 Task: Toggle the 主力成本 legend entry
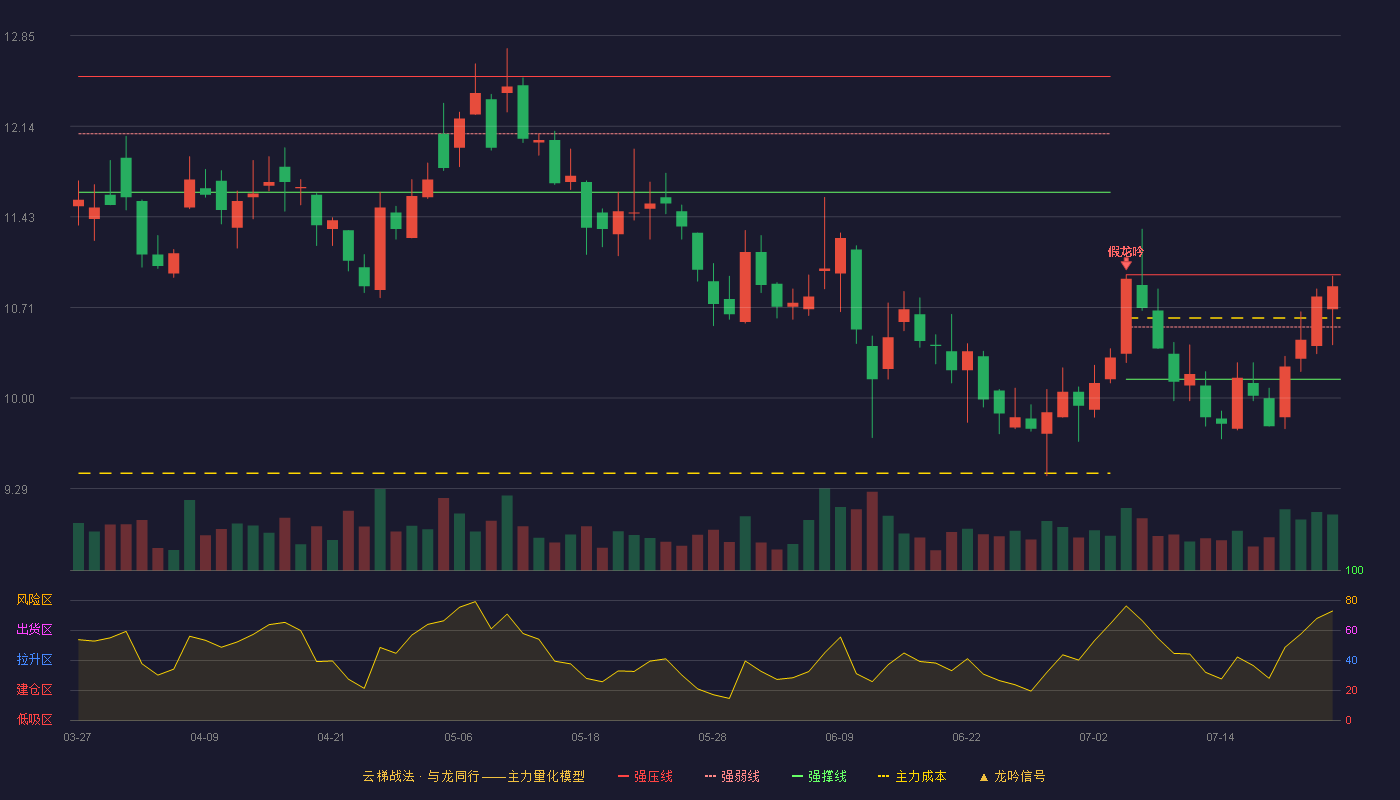coord(912,776)
